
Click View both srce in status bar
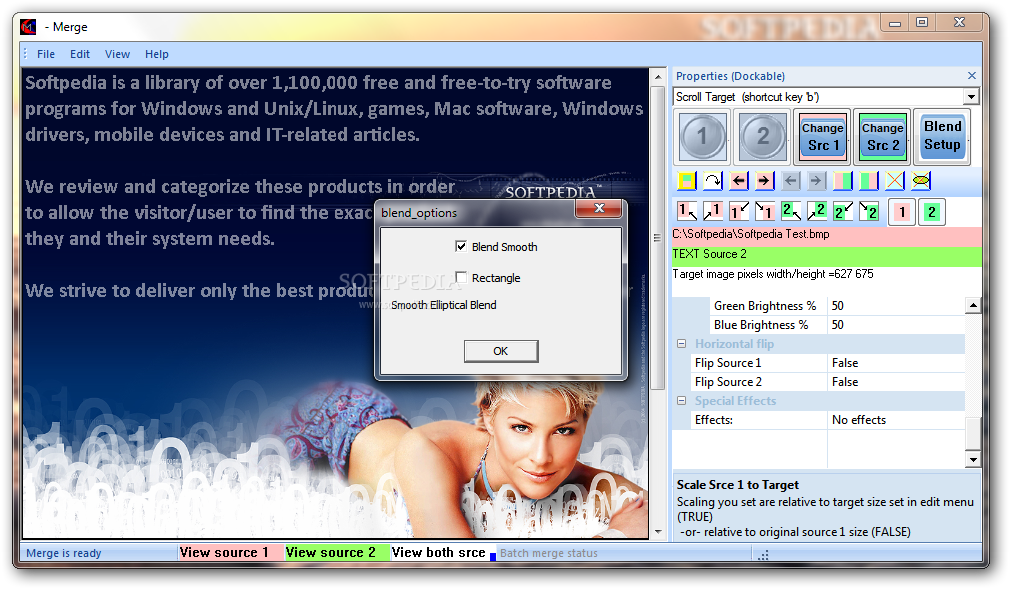pos(439,553)
